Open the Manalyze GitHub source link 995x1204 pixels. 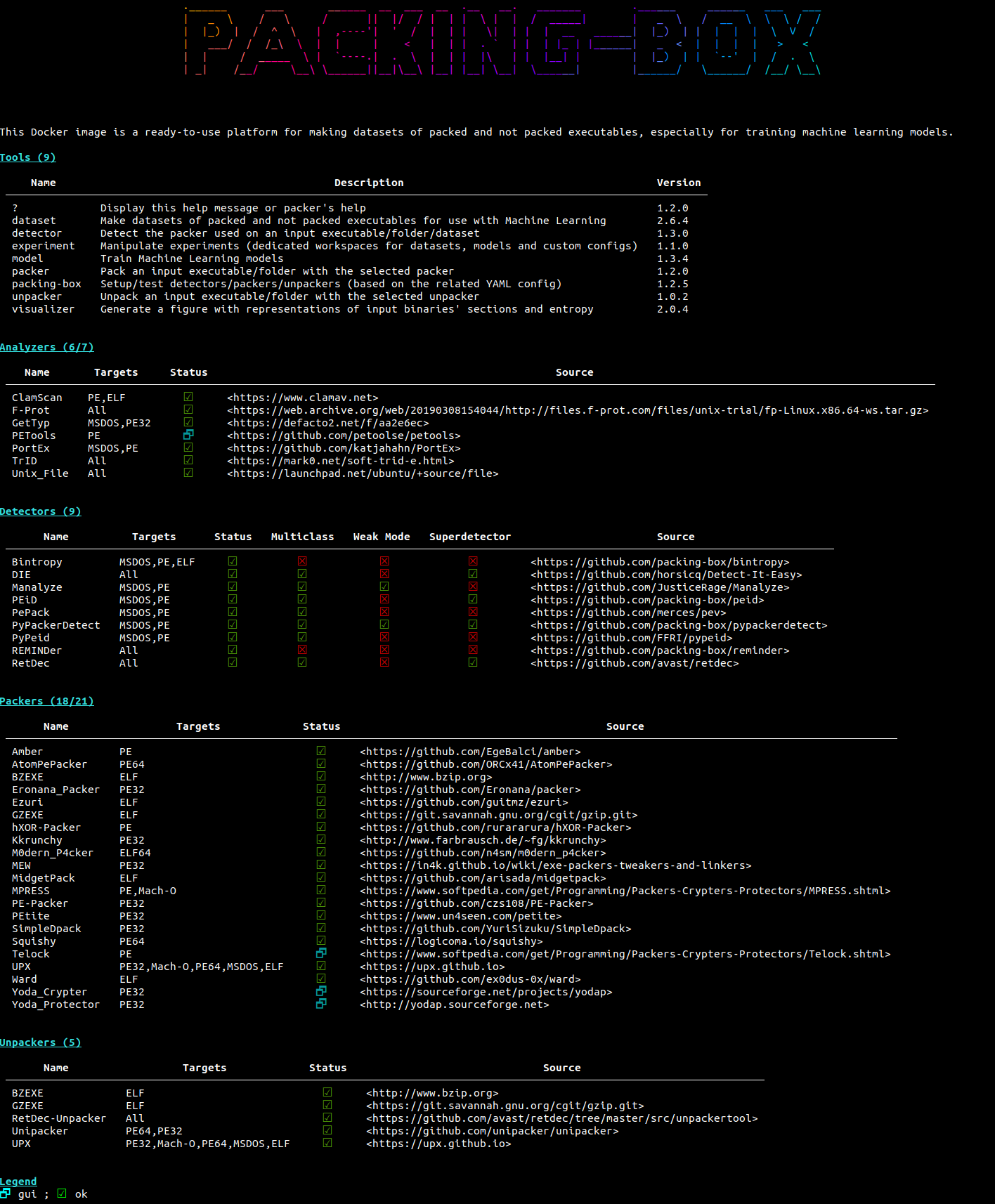[x=660, y=587]
